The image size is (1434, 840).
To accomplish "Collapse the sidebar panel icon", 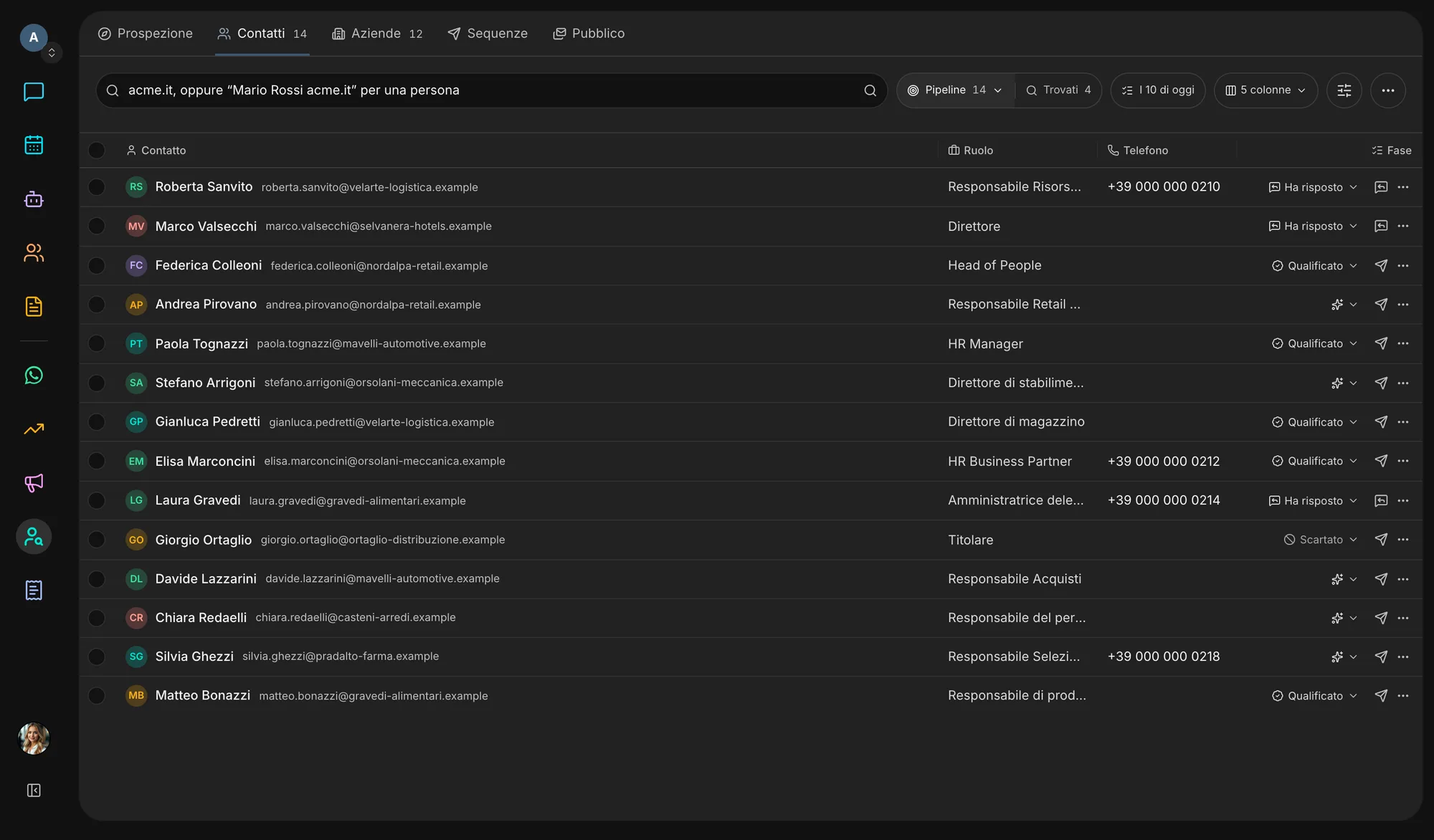I will click(34, 791).
